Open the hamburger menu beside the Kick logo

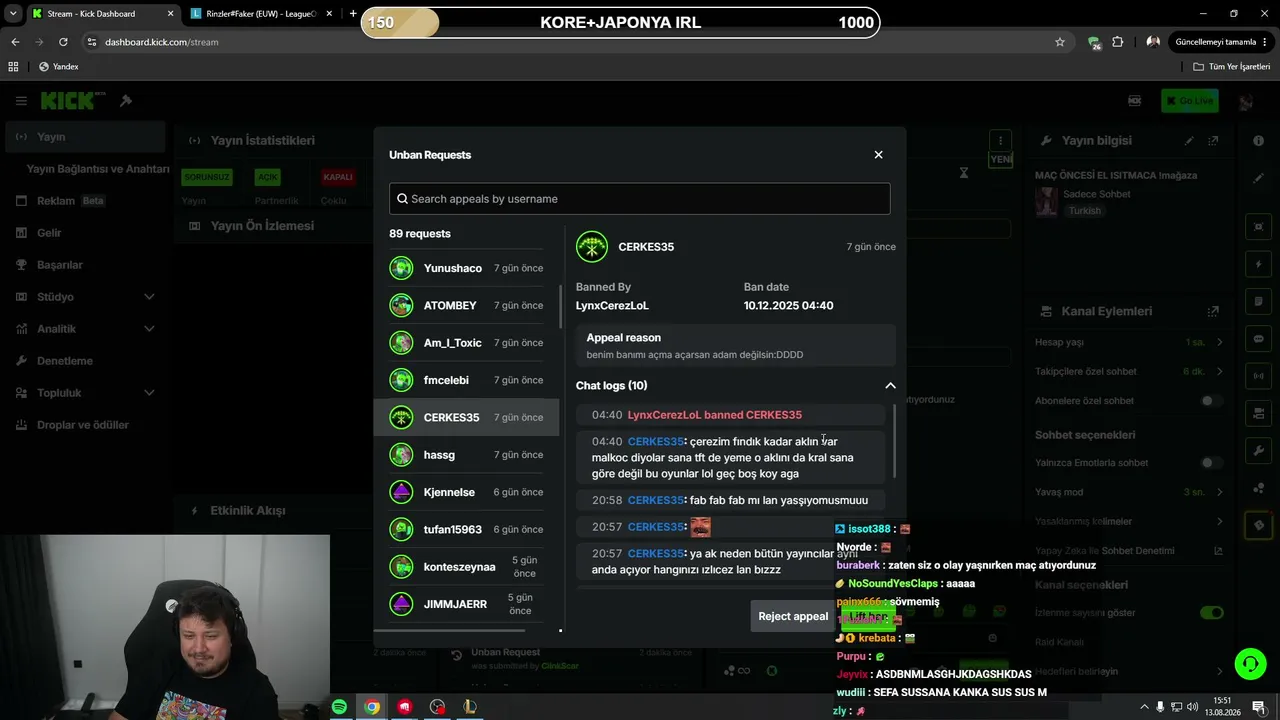point(21,101)
